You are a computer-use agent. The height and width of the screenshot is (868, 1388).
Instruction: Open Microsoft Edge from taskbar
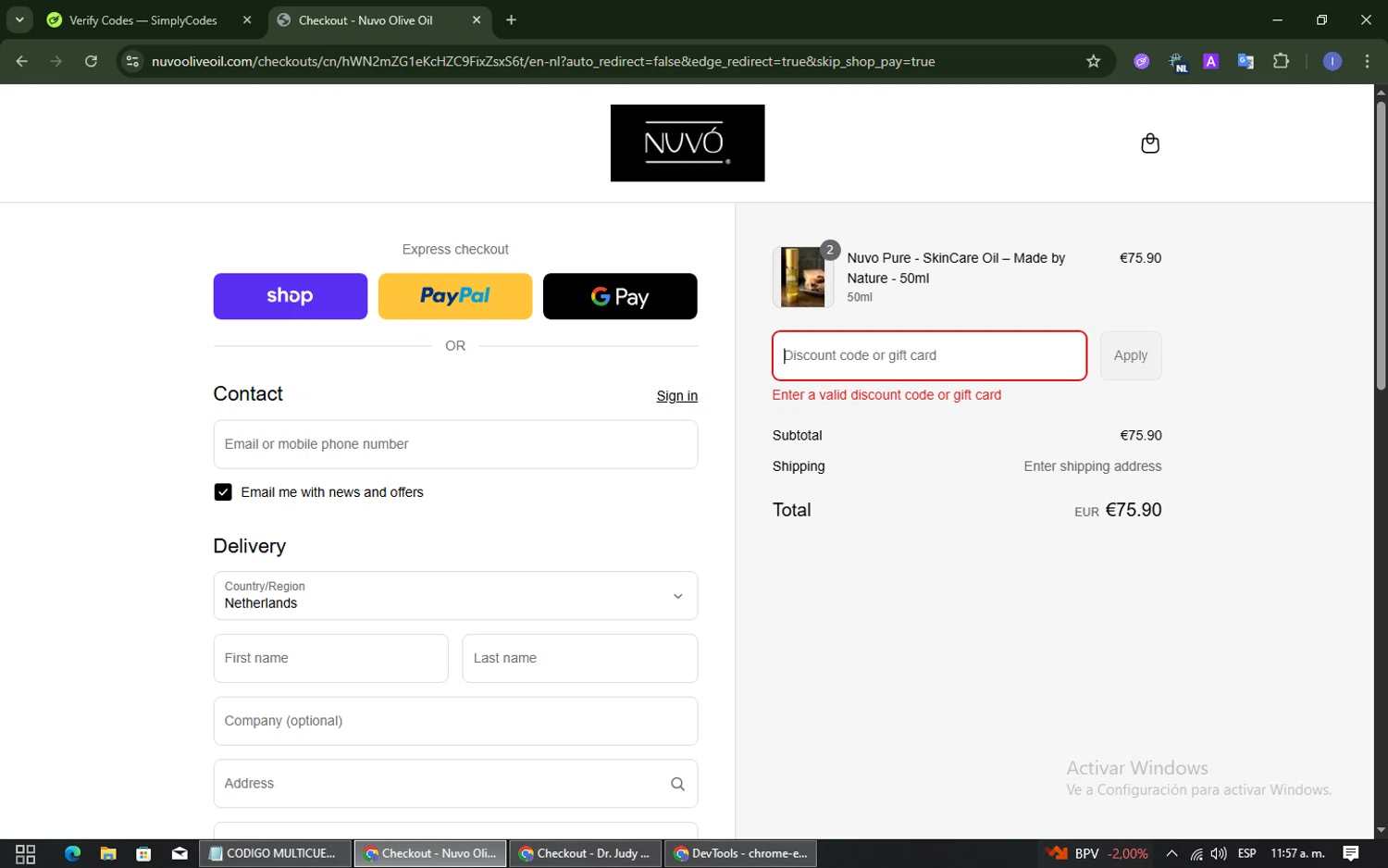pos(72,853)
